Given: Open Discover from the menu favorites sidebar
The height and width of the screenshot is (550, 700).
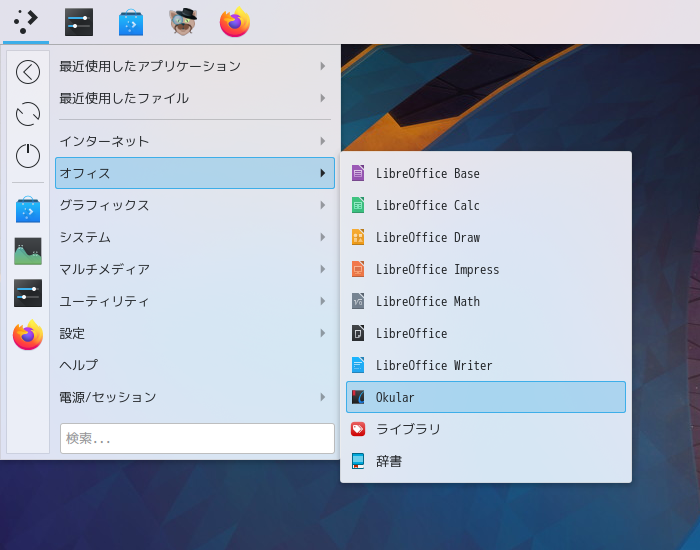Looking at the screenshot, I should 28,209.
